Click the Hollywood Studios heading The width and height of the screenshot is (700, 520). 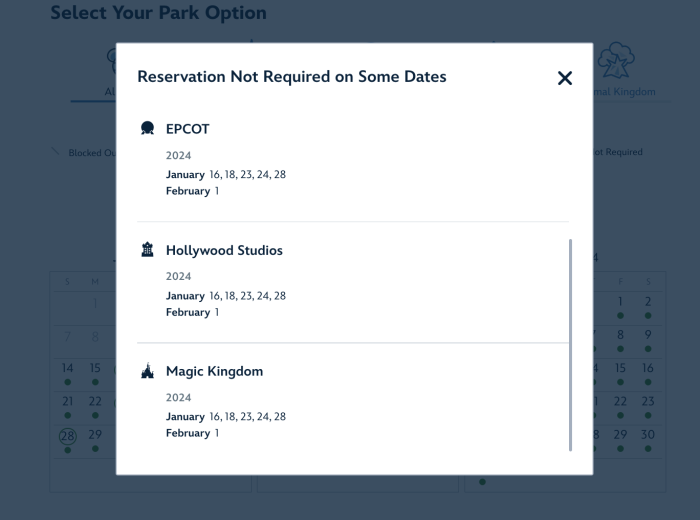(224, 250)
